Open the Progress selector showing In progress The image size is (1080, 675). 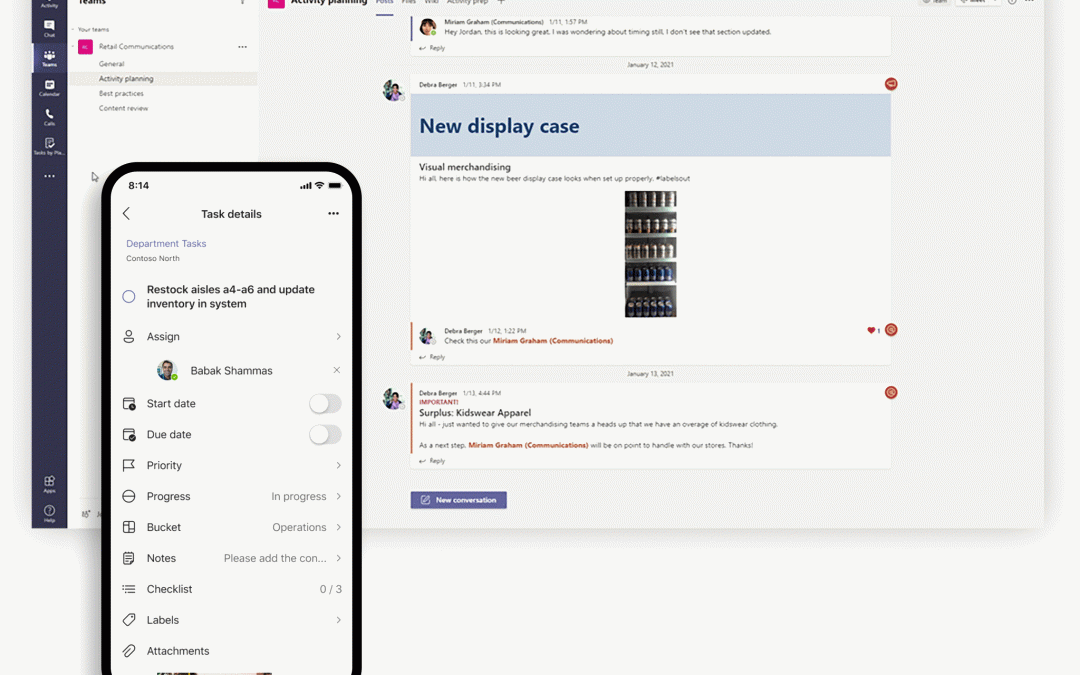coord(232,497)
